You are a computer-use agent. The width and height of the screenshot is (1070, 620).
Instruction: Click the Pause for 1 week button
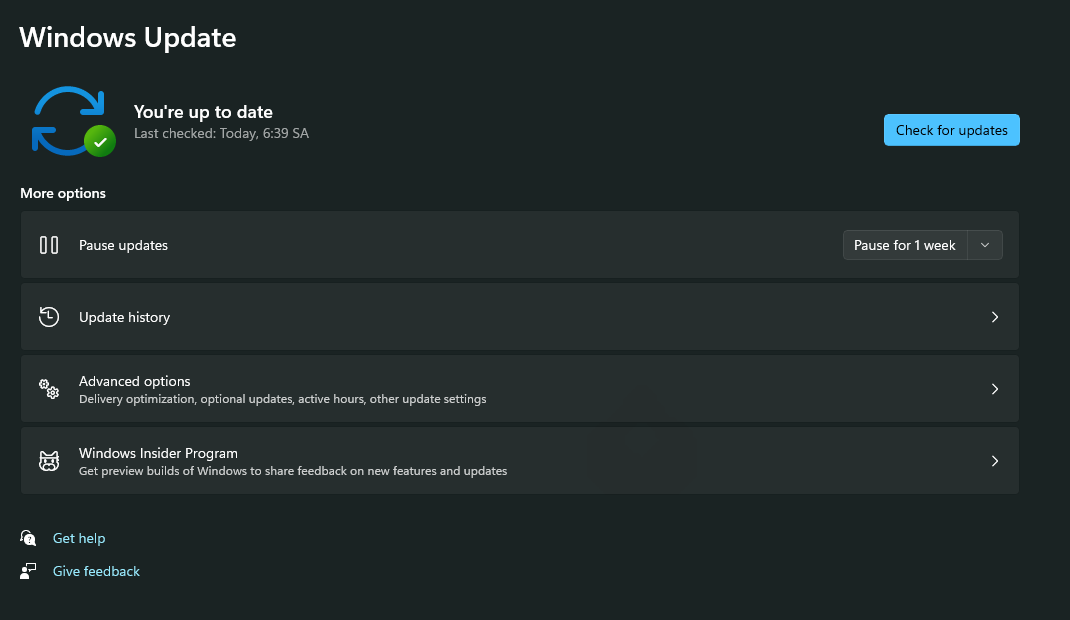(905, 245)
